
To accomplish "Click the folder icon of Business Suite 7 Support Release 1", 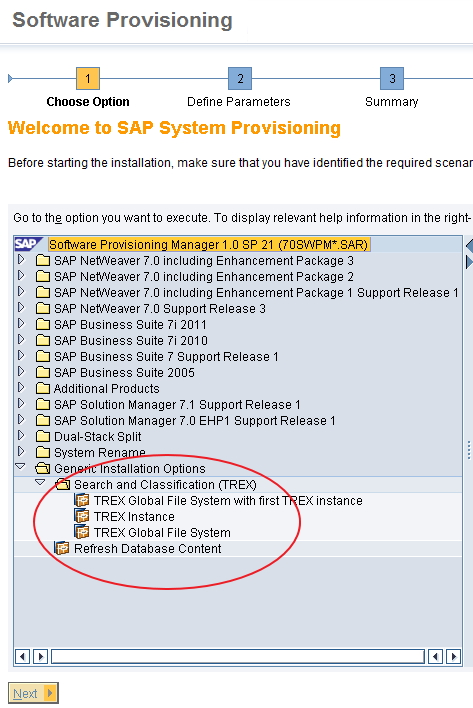I will [43, 357].
